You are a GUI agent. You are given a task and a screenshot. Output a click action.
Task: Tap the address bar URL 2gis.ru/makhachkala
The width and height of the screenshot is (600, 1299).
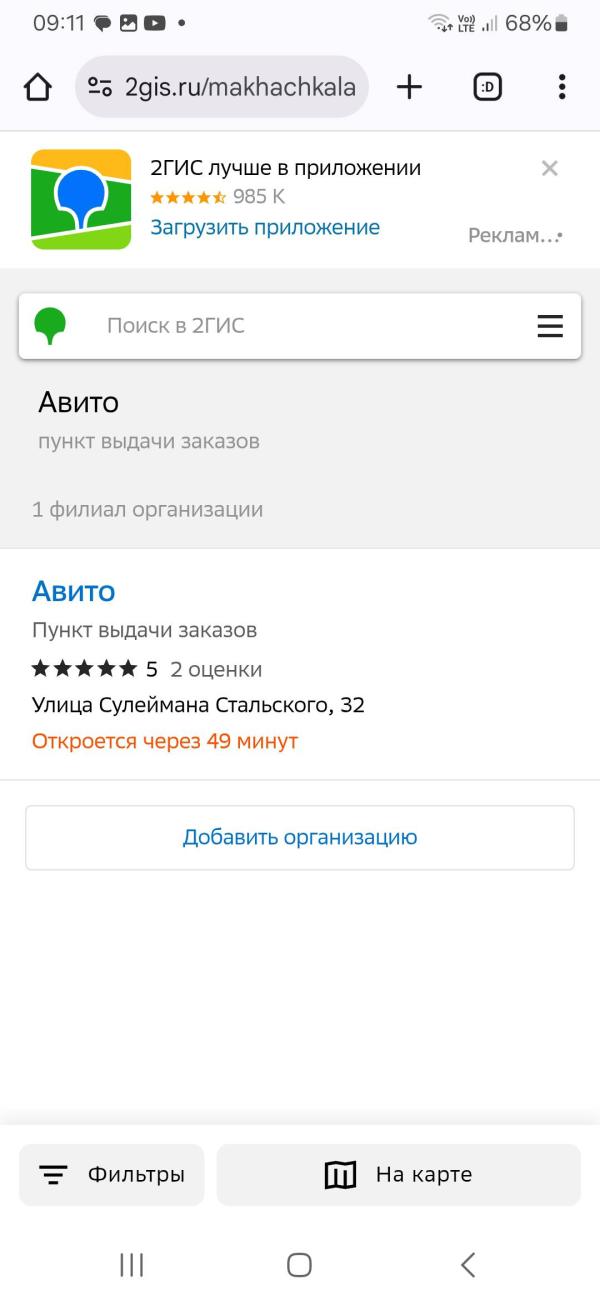(239, 87)
